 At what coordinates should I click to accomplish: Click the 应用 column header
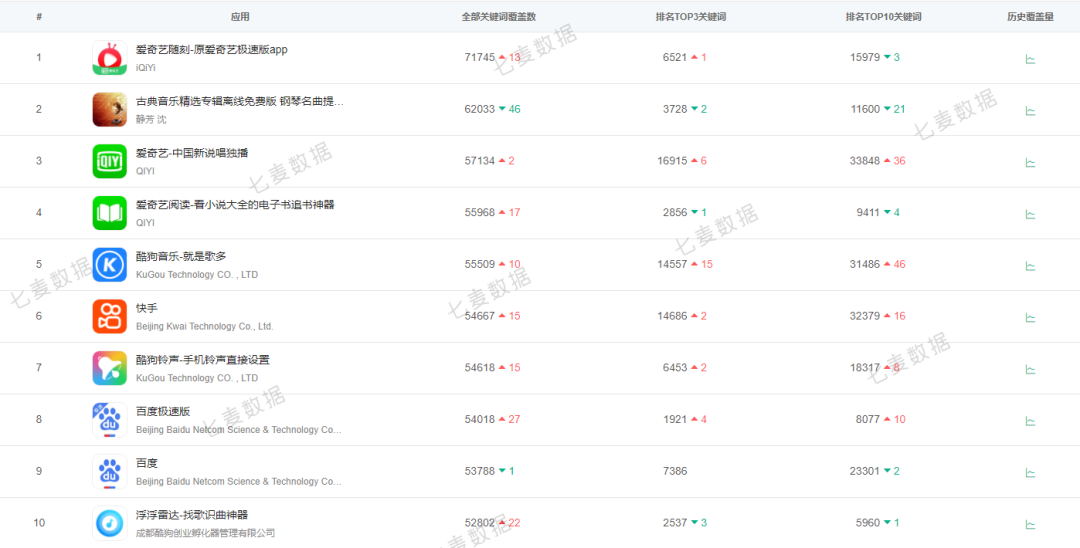tap(240, 17)
